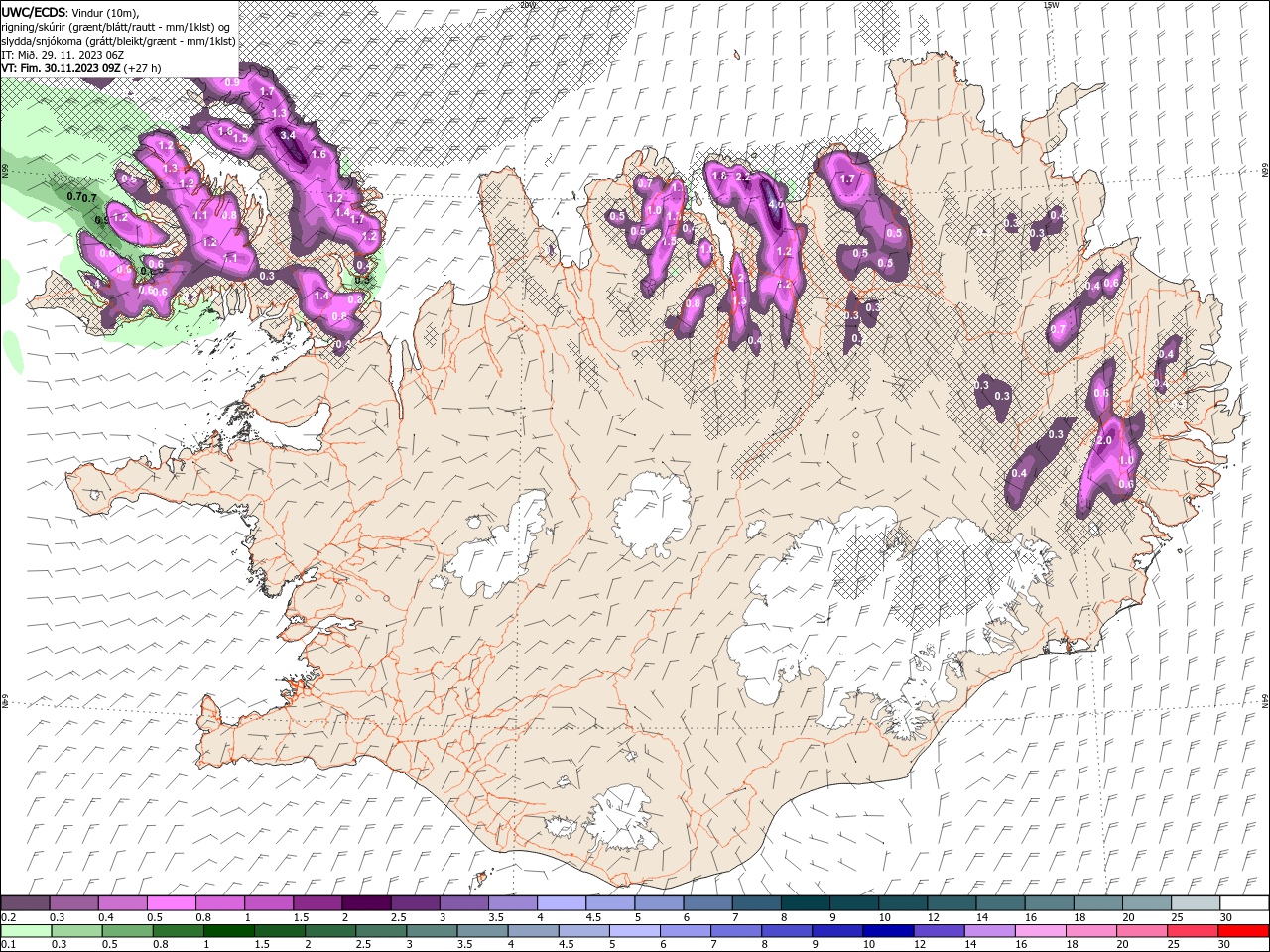This screenshot has height=952, width=1270.
Task: Pick lower legend swatch between 4.5 and 5
Action: coord(583,931)
